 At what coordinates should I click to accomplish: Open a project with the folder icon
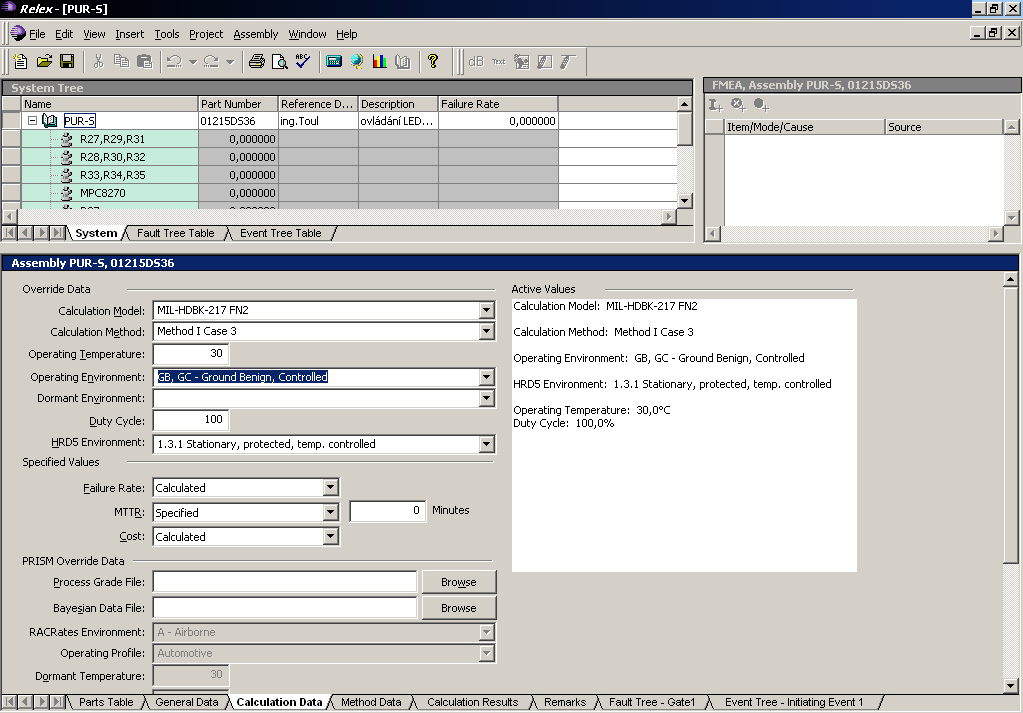coord(44,61)
